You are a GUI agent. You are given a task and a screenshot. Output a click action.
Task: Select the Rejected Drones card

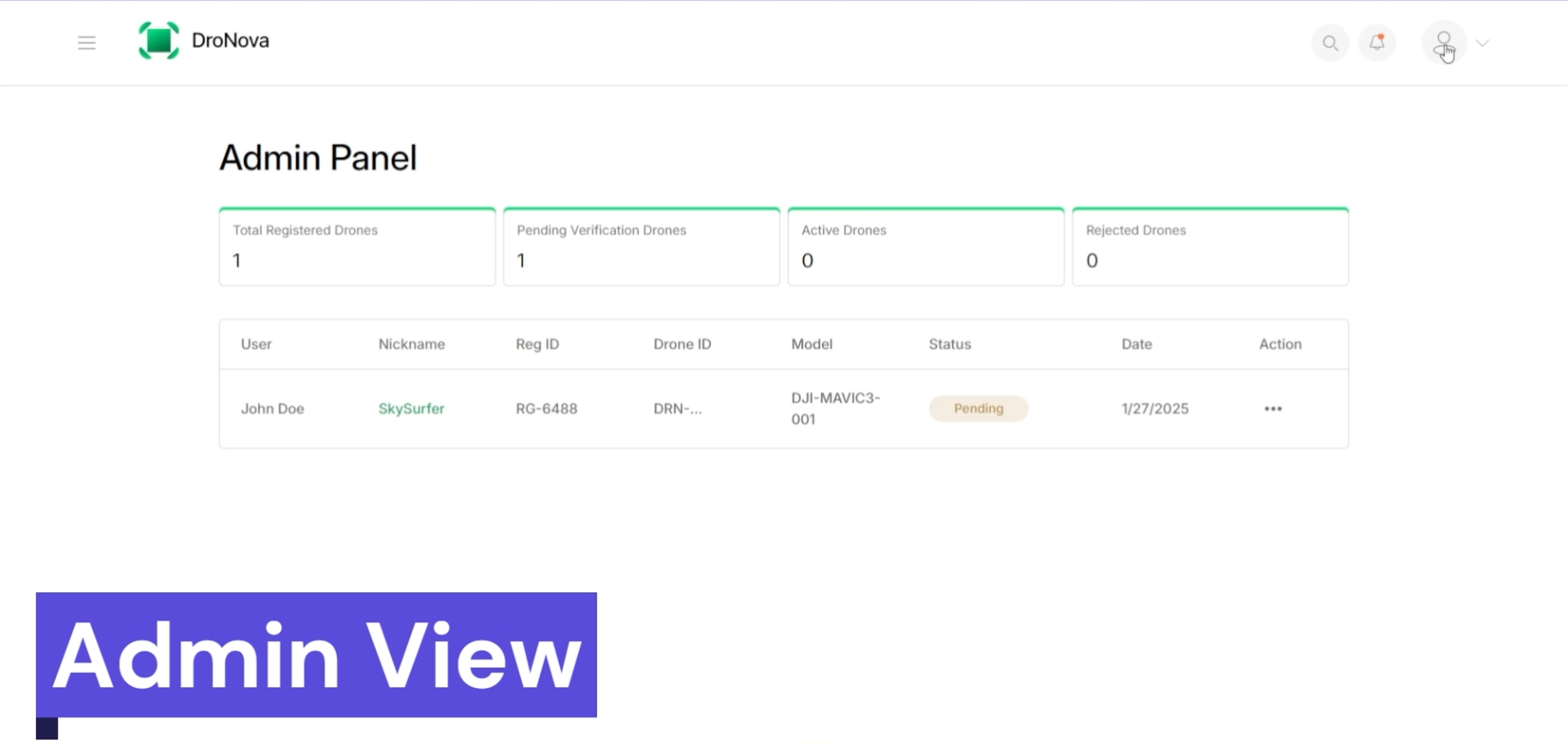pyautogui.click(x=1210, y=247)
